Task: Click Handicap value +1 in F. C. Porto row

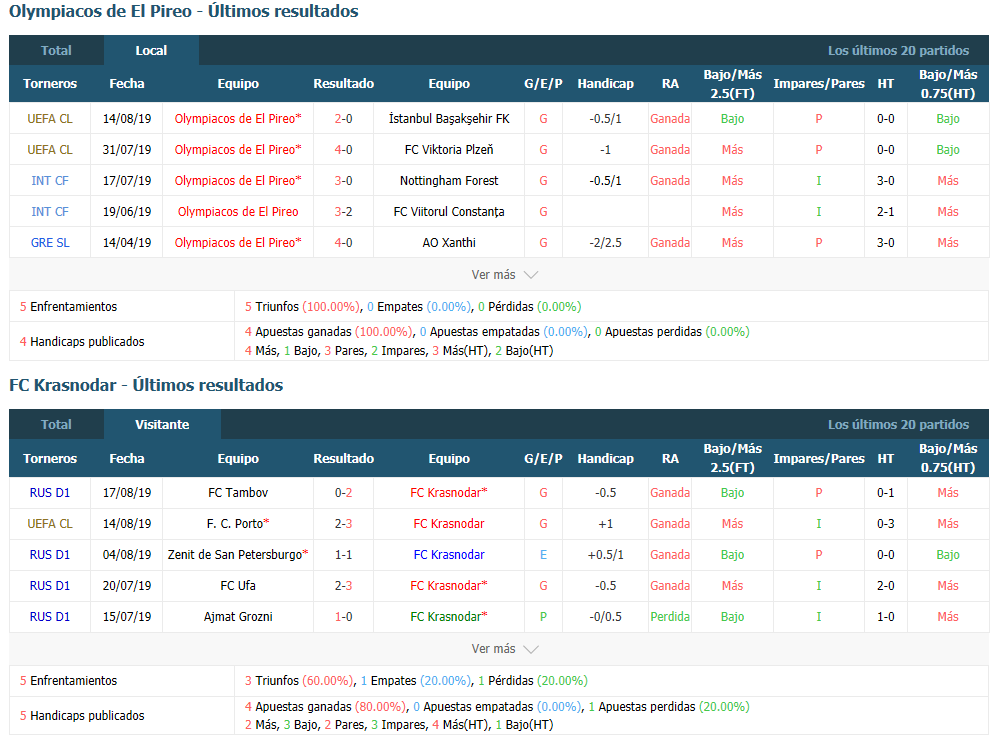Action: 606,523
